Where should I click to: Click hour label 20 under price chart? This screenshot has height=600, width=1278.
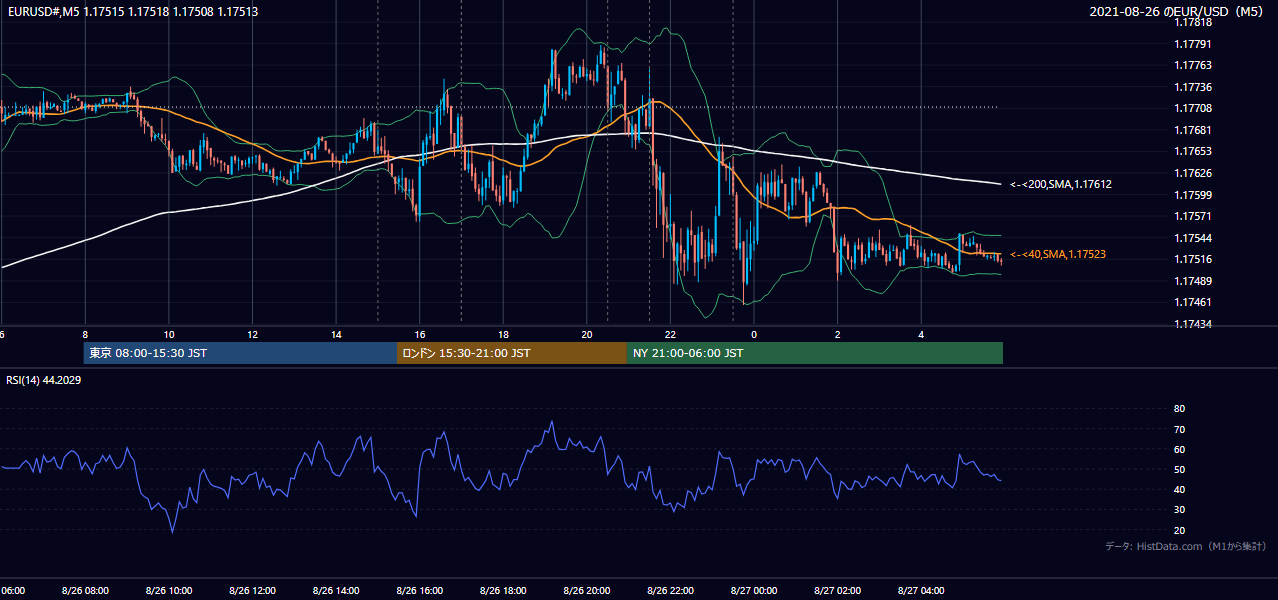(x=587, y=334)
